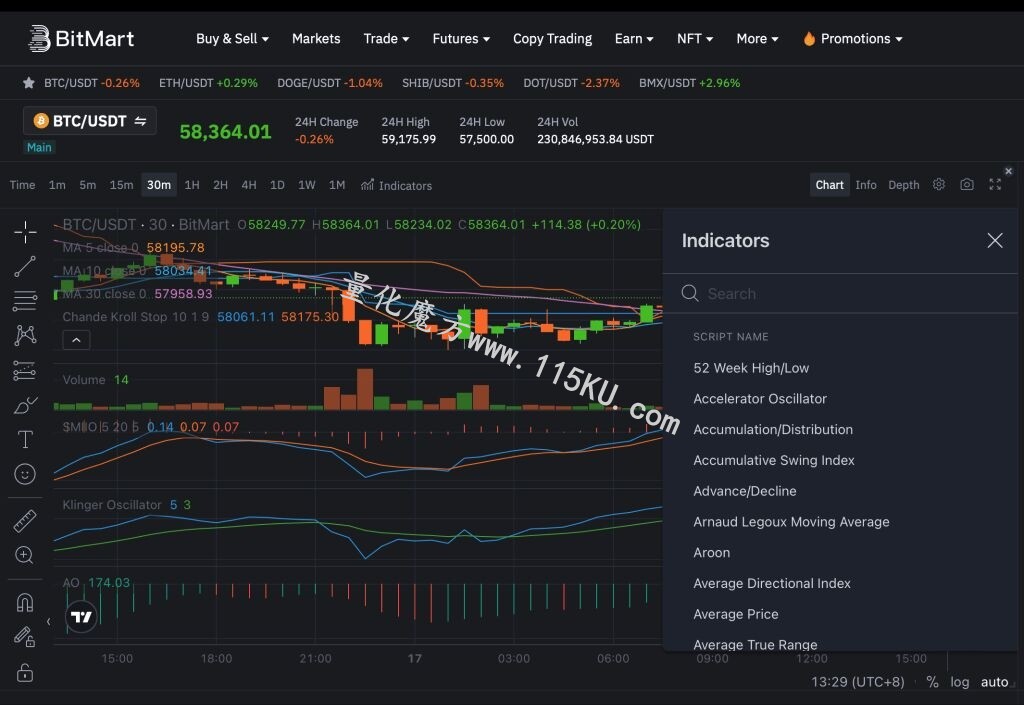The width and height of the screenshot is (1024, 705).
Task: Activate the zoom in tool
Action: (25, 555)
